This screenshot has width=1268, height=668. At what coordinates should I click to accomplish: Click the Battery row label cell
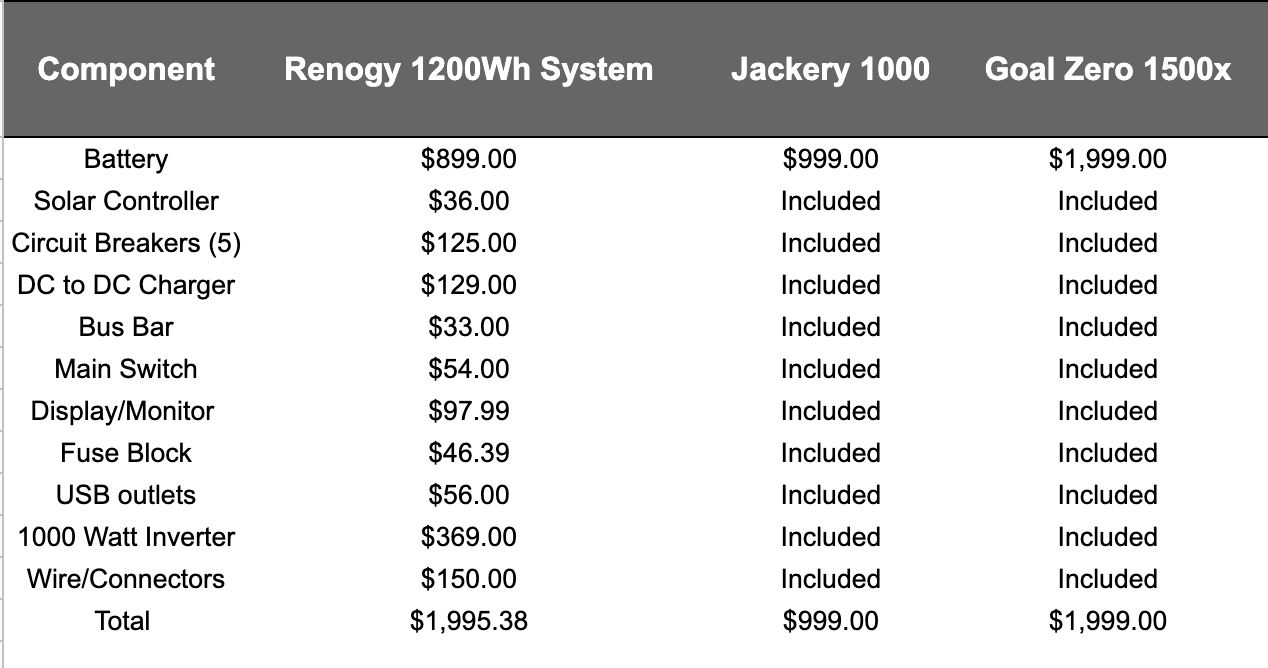[x=126, y=159]
